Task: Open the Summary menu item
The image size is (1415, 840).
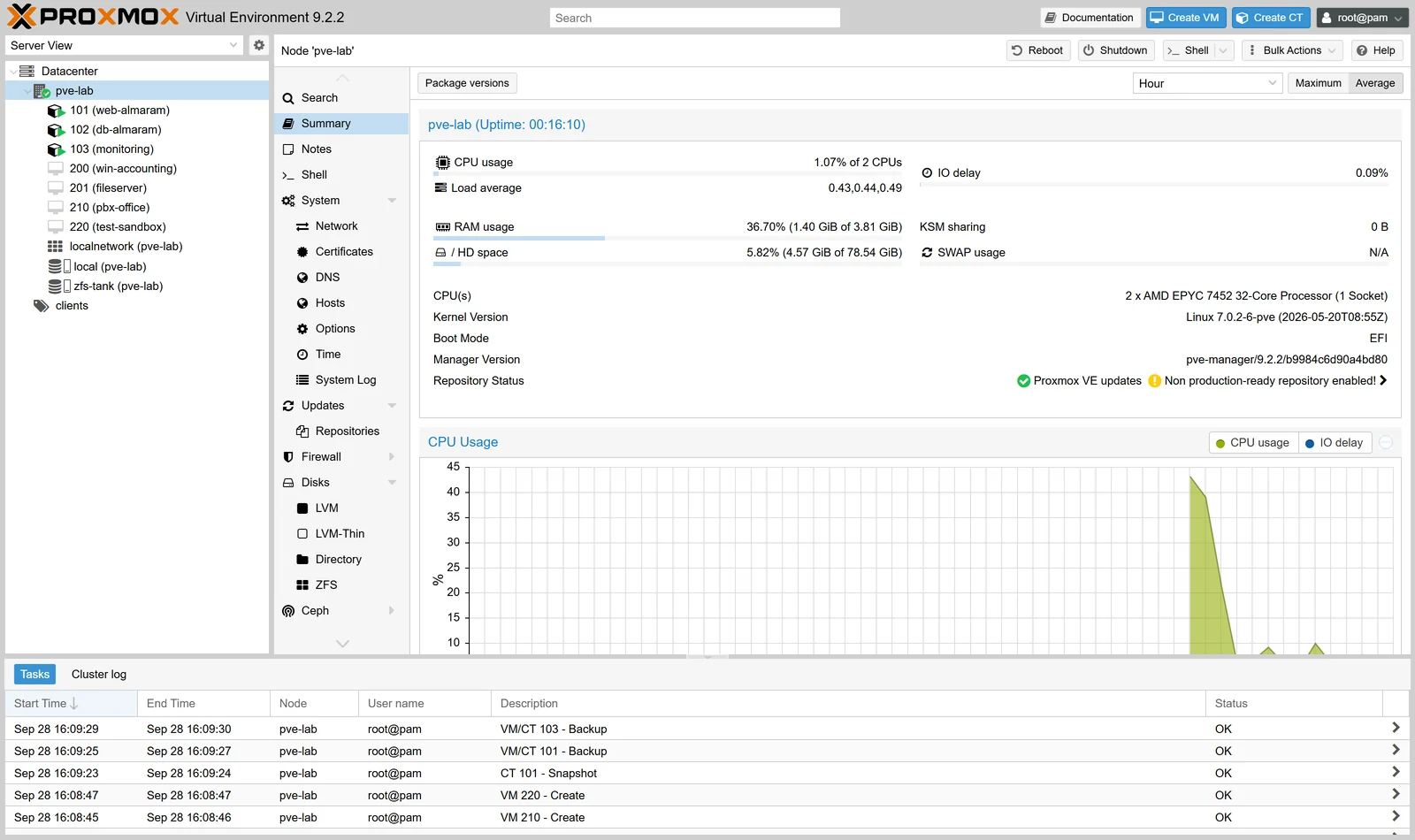Action: (341, 124)
